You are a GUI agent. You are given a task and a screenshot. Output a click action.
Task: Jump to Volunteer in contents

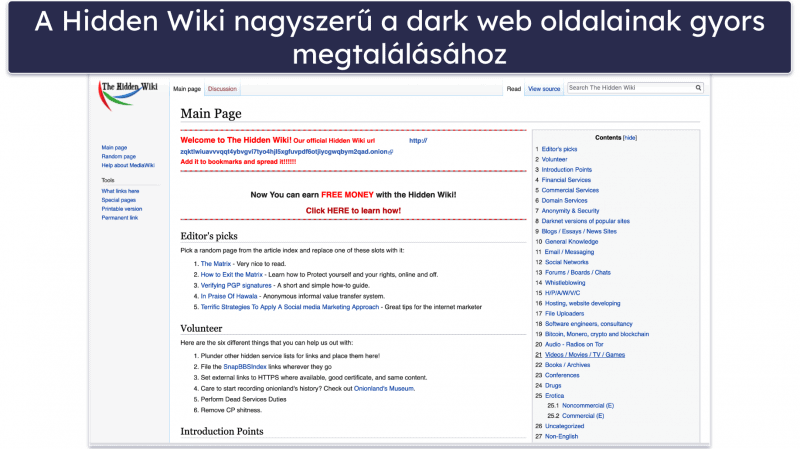point(554,159)
